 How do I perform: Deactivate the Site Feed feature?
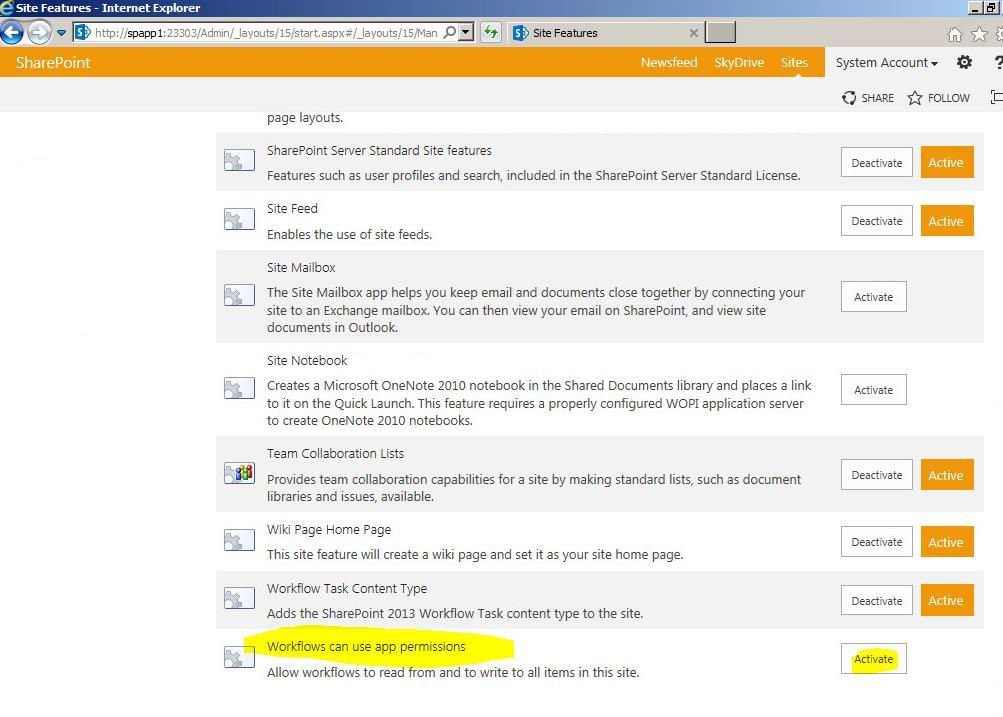[876, 221]
